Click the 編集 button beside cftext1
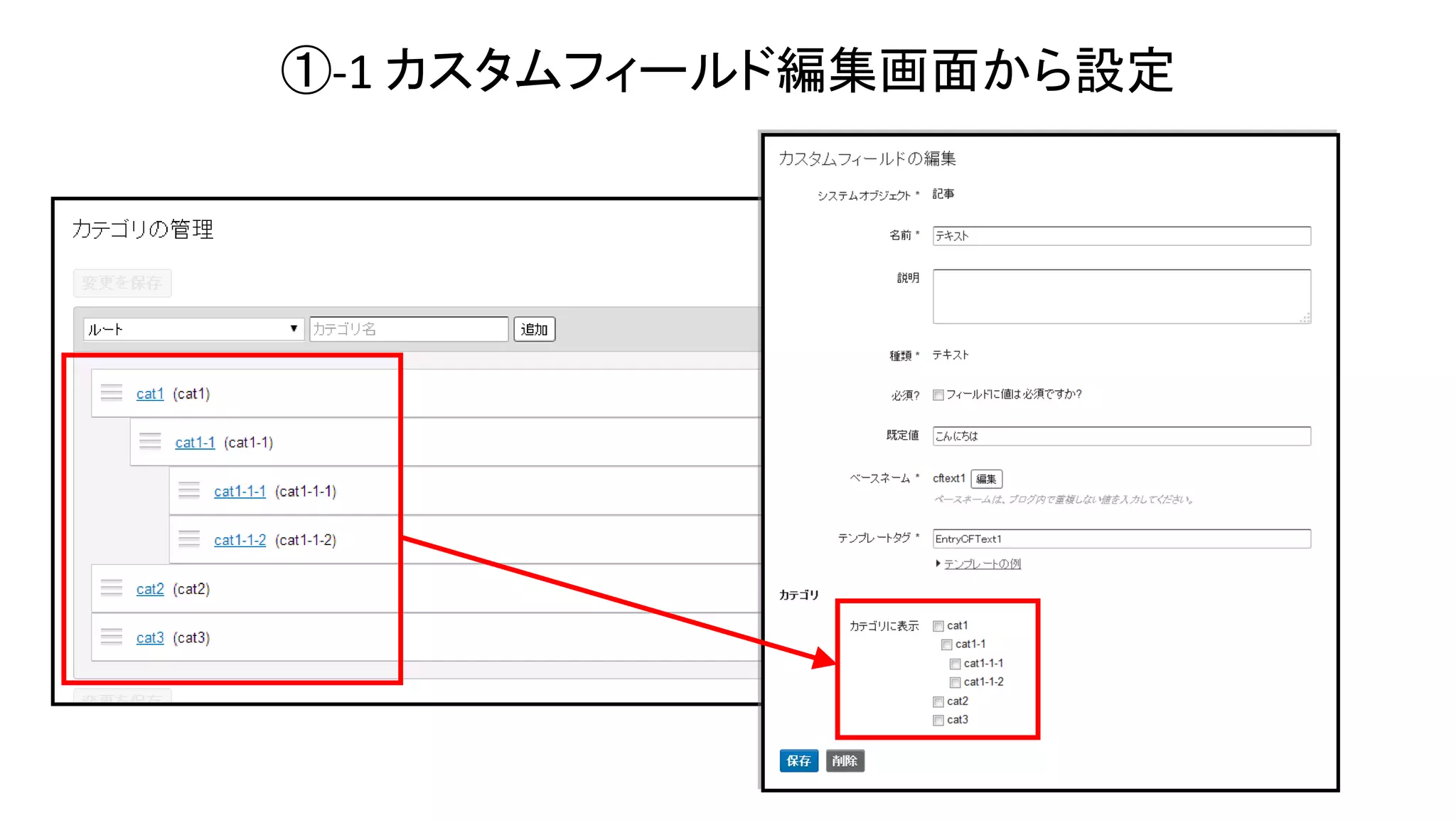The height and width of the screenshot is (820, 1456). point(986,479)
